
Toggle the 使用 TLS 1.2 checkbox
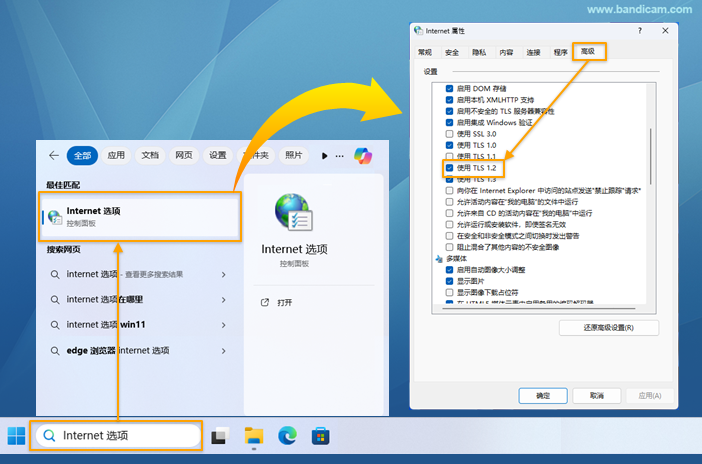(449, 168)
